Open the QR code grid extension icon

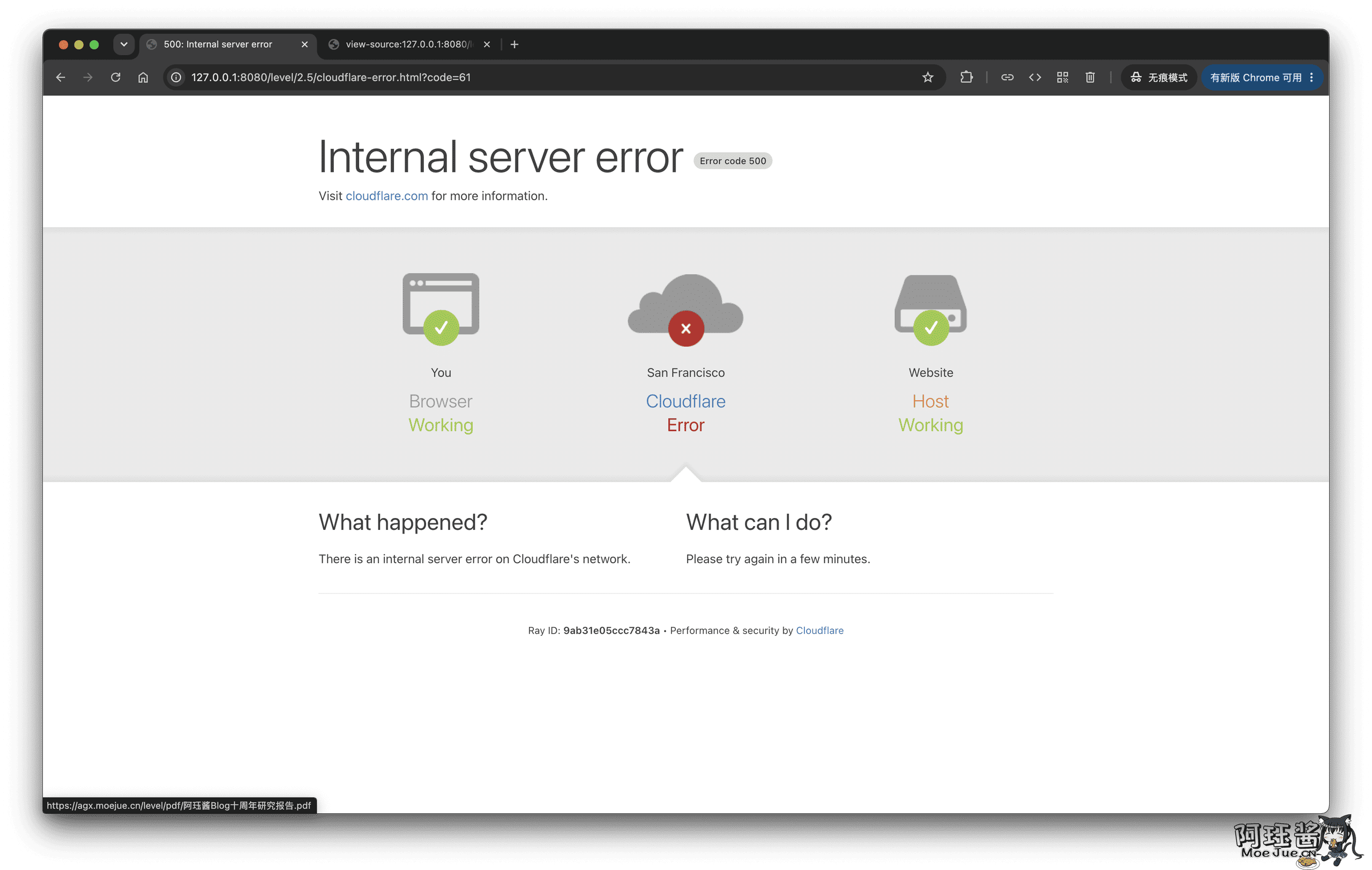1063,78
